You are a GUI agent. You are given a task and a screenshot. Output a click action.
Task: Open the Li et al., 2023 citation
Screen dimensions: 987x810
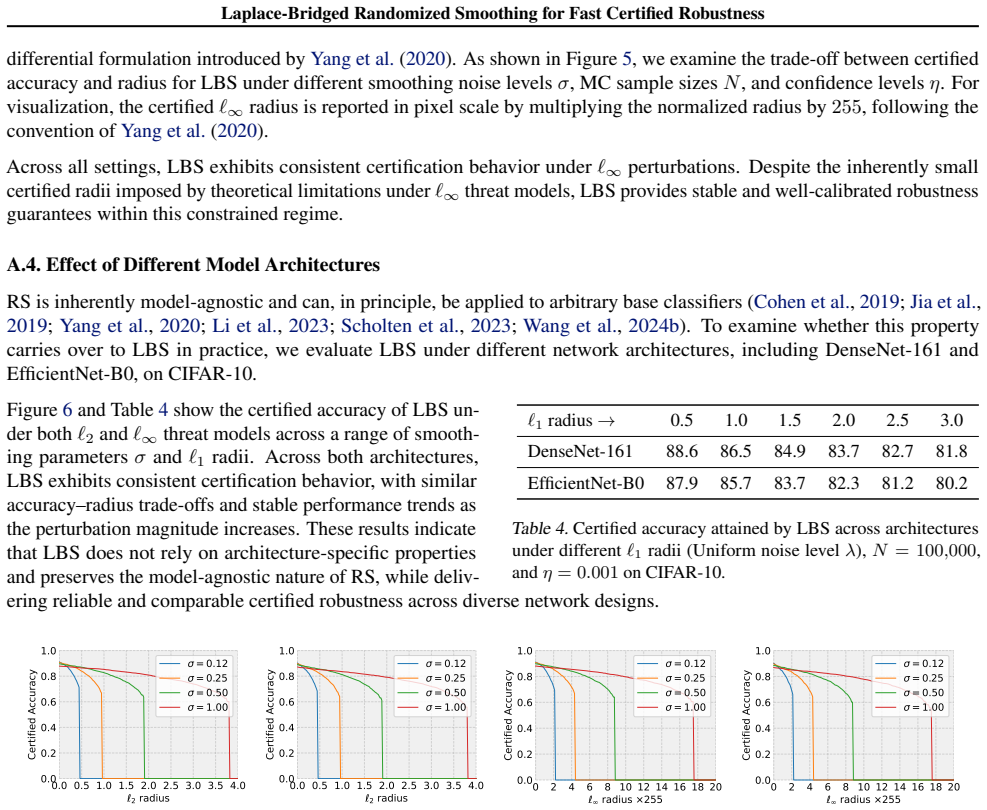click(270, 326)
